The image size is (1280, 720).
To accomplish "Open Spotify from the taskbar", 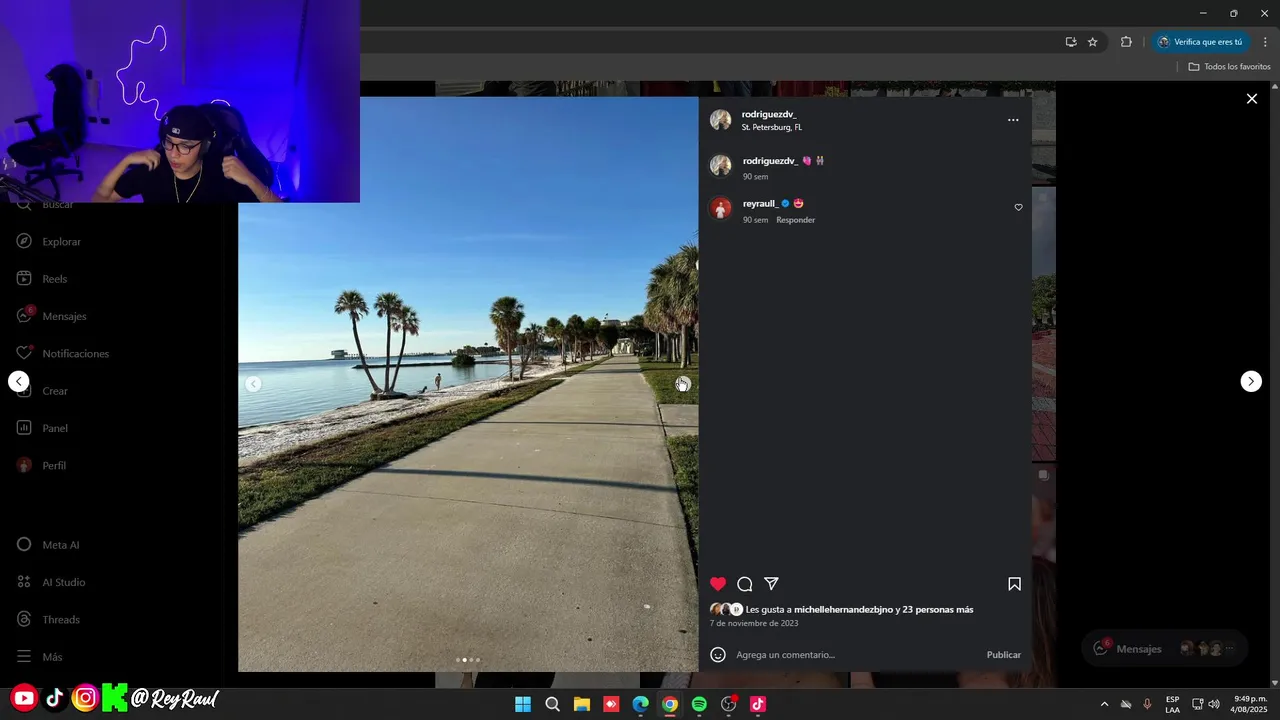I will coord(699,704).
